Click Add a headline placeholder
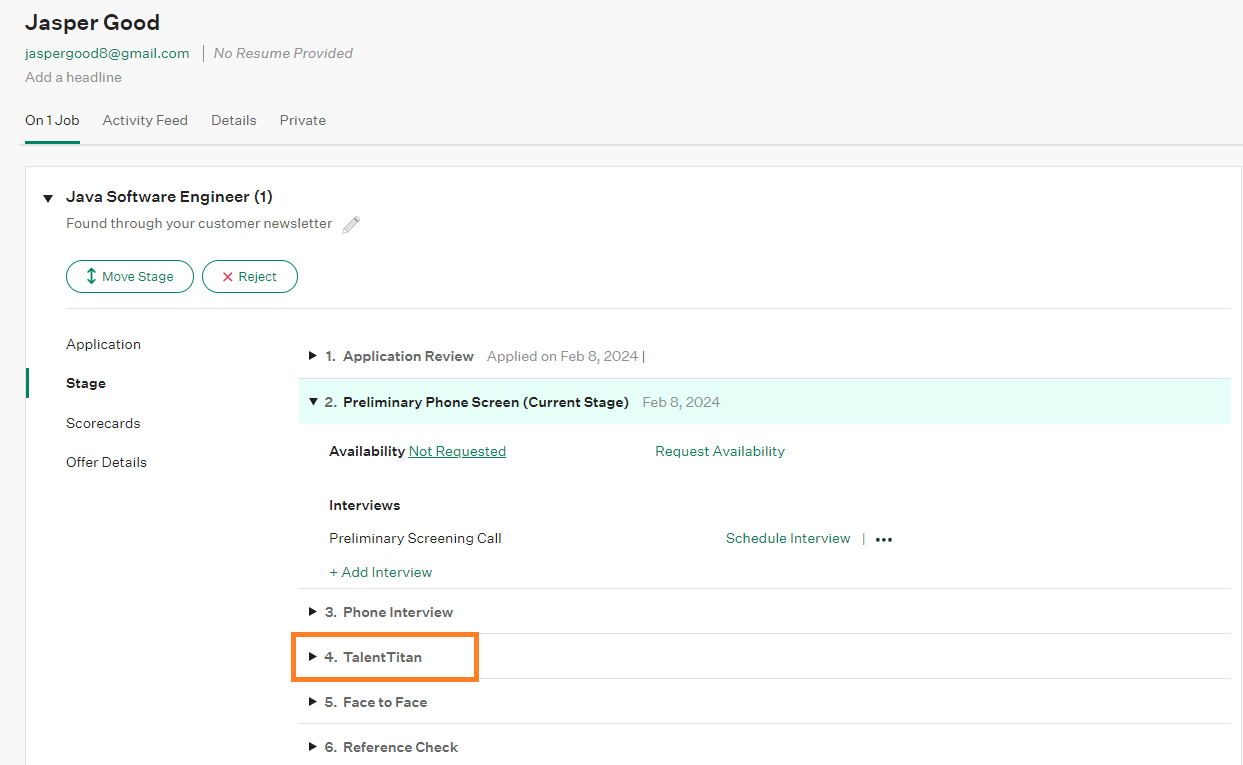 73,77
